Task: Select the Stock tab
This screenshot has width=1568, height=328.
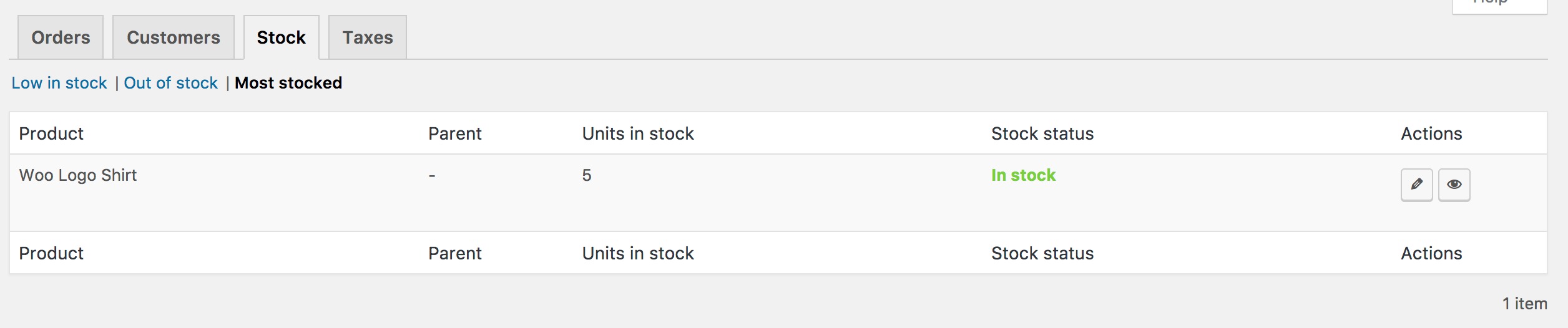Action: [282, 37]
